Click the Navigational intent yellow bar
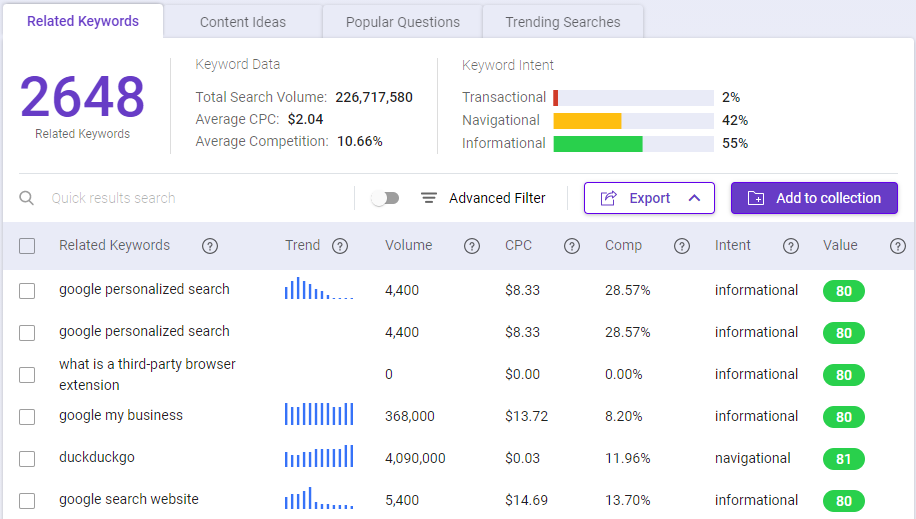Viewport: 916px width, 519px height. (x=587, y=120)
